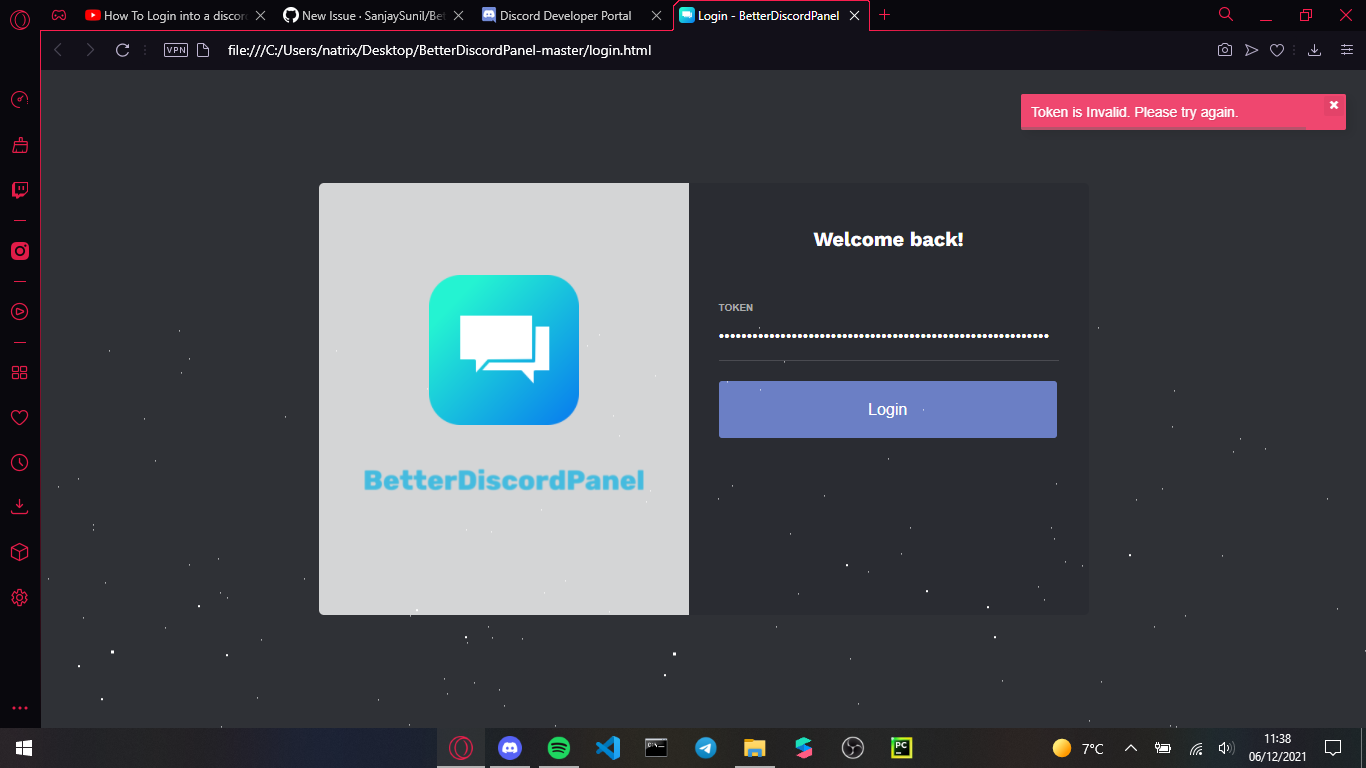Viewport: 1366px width, 768px height.
Task: Open Easy Setup sliders icon
Action: (1346, 50)
